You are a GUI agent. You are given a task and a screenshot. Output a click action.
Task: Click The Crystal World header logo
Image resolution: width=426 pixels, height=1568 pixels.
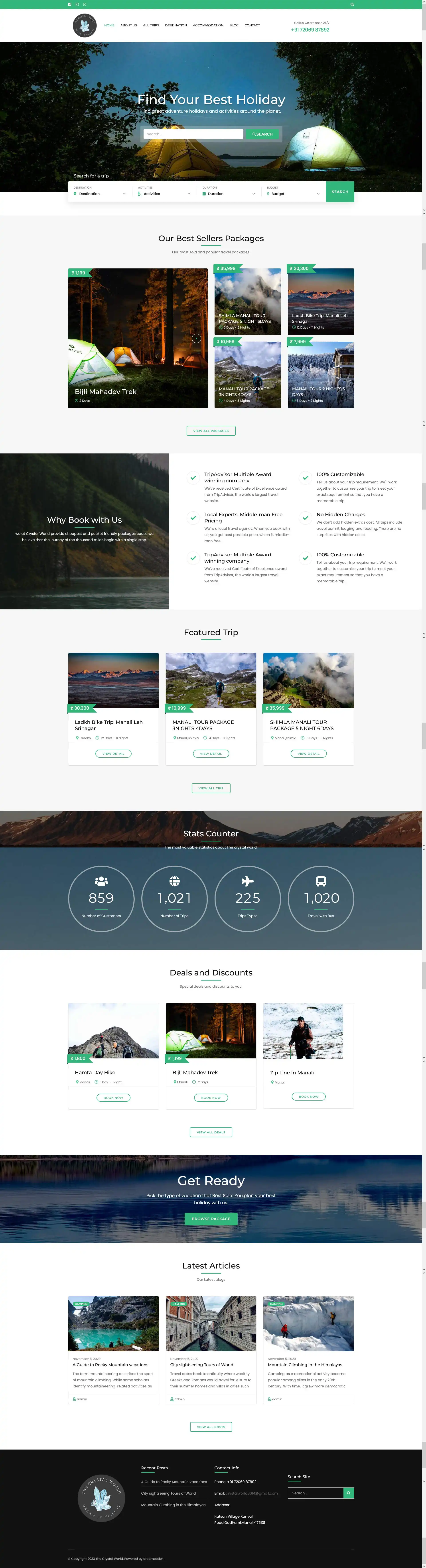coord(85,26)
